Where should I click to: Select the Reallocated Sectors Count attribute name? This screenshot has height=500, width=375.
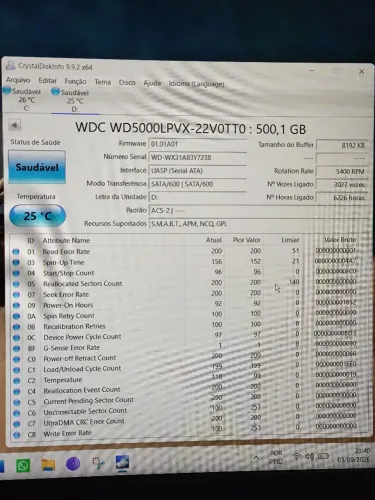point(83,284)
